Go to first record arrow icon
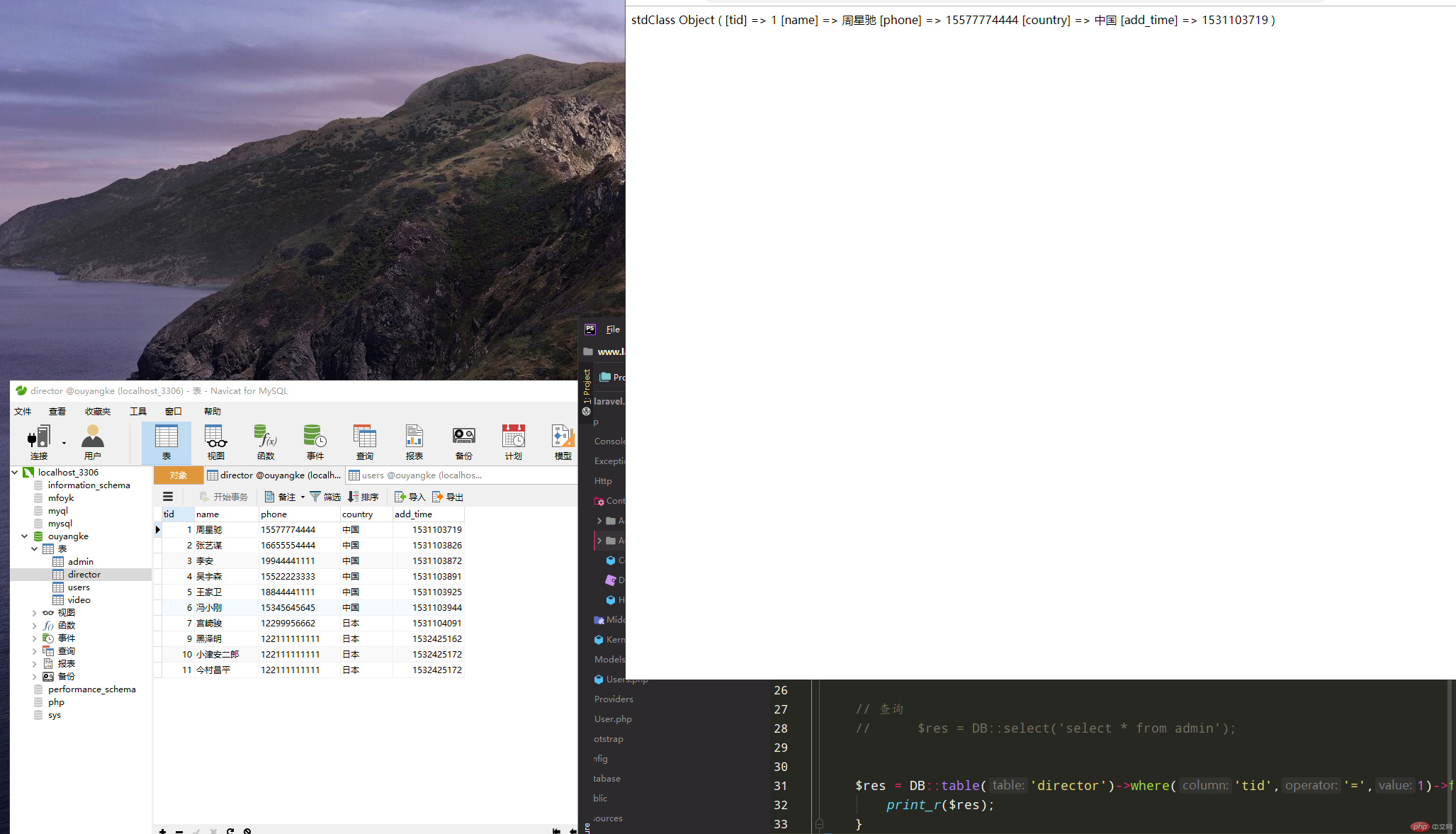This screenshot has width=1456, height=834. pyautogui.click(x=556, y=830)
